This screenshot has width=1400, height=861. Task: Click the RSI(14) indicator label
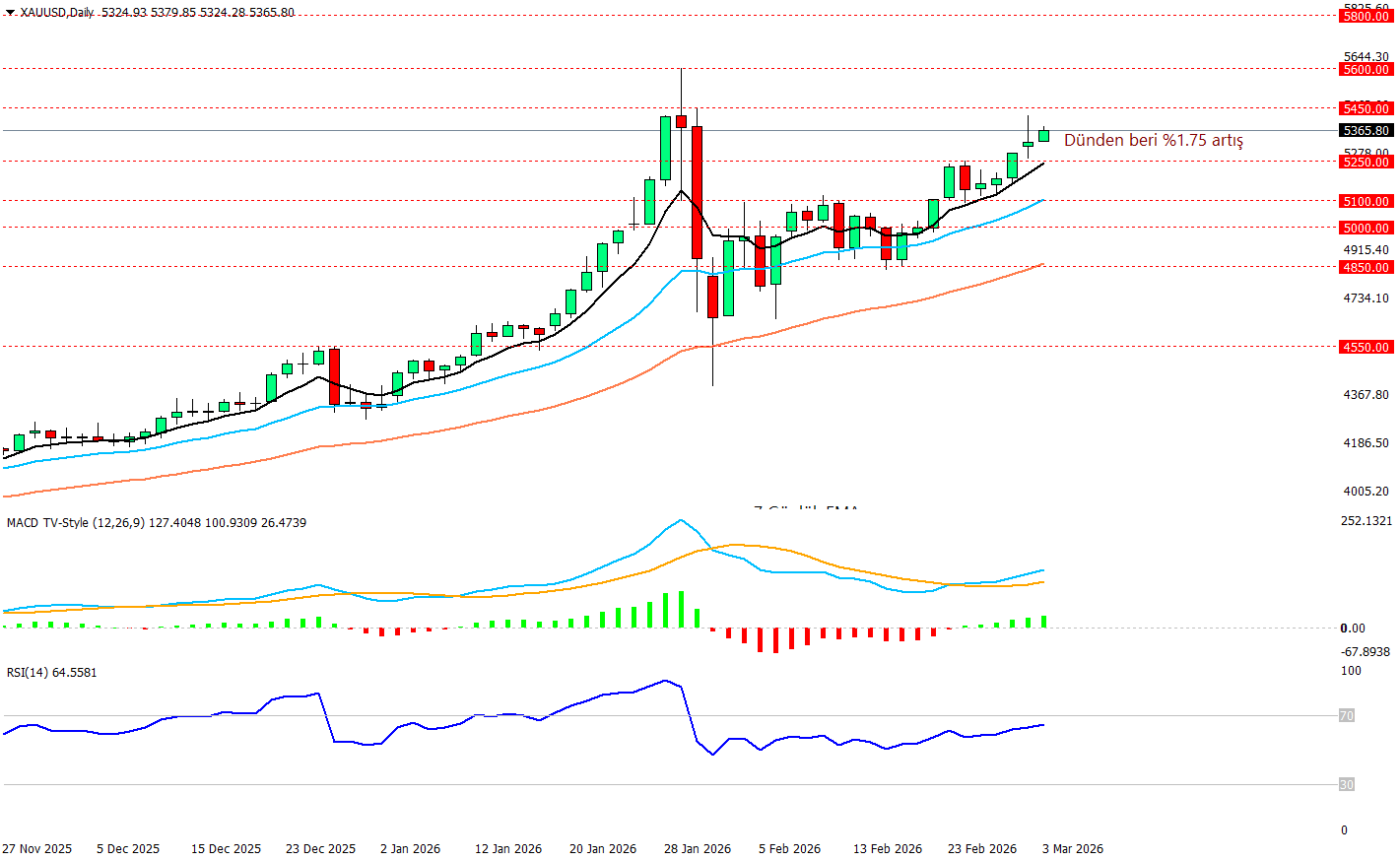[x=28, y=673]
